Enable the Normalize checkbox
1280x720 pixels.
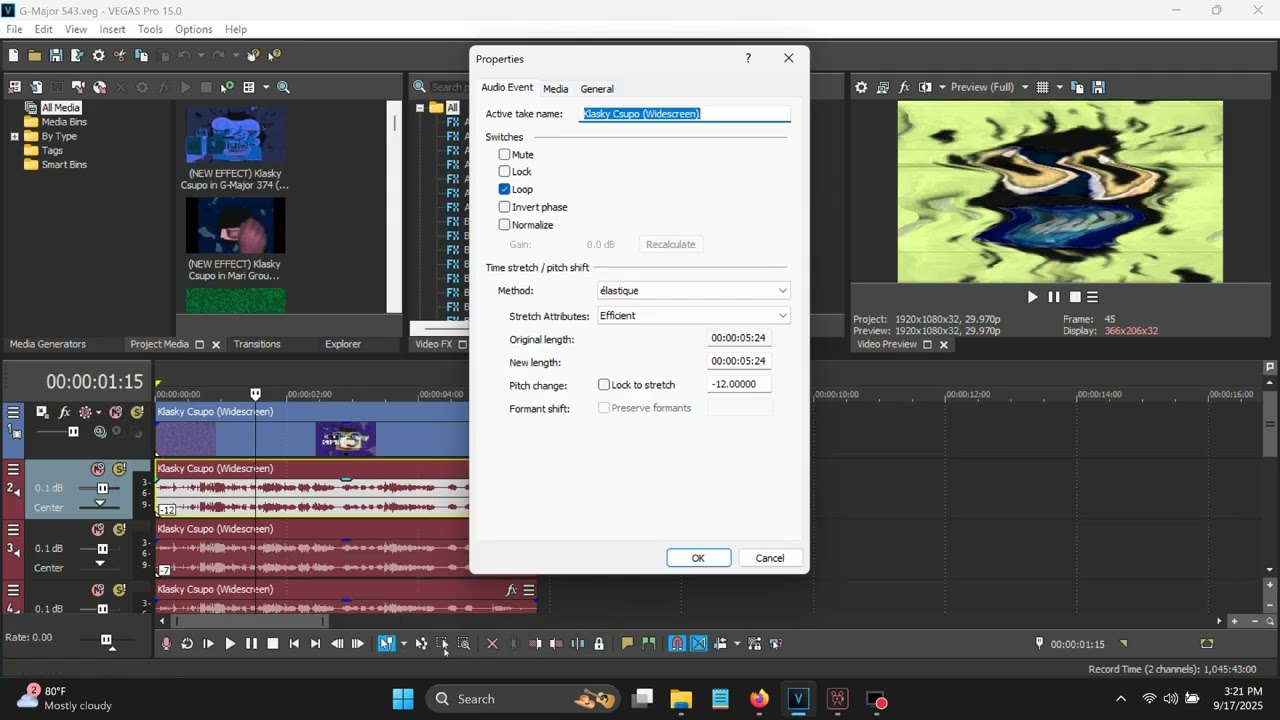504,225
